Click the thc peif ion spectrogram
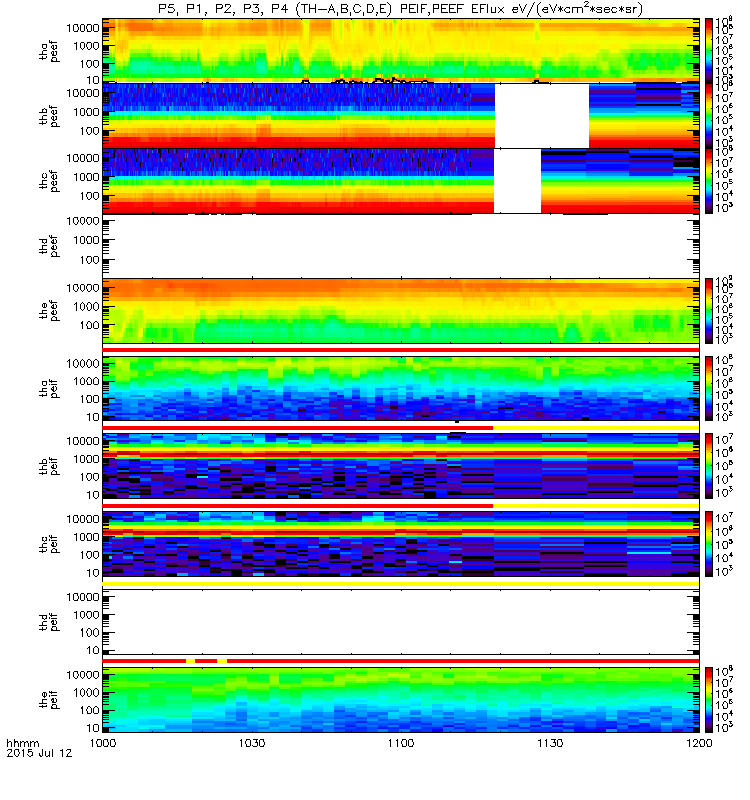The image size is (750, 800). point(401,544)
